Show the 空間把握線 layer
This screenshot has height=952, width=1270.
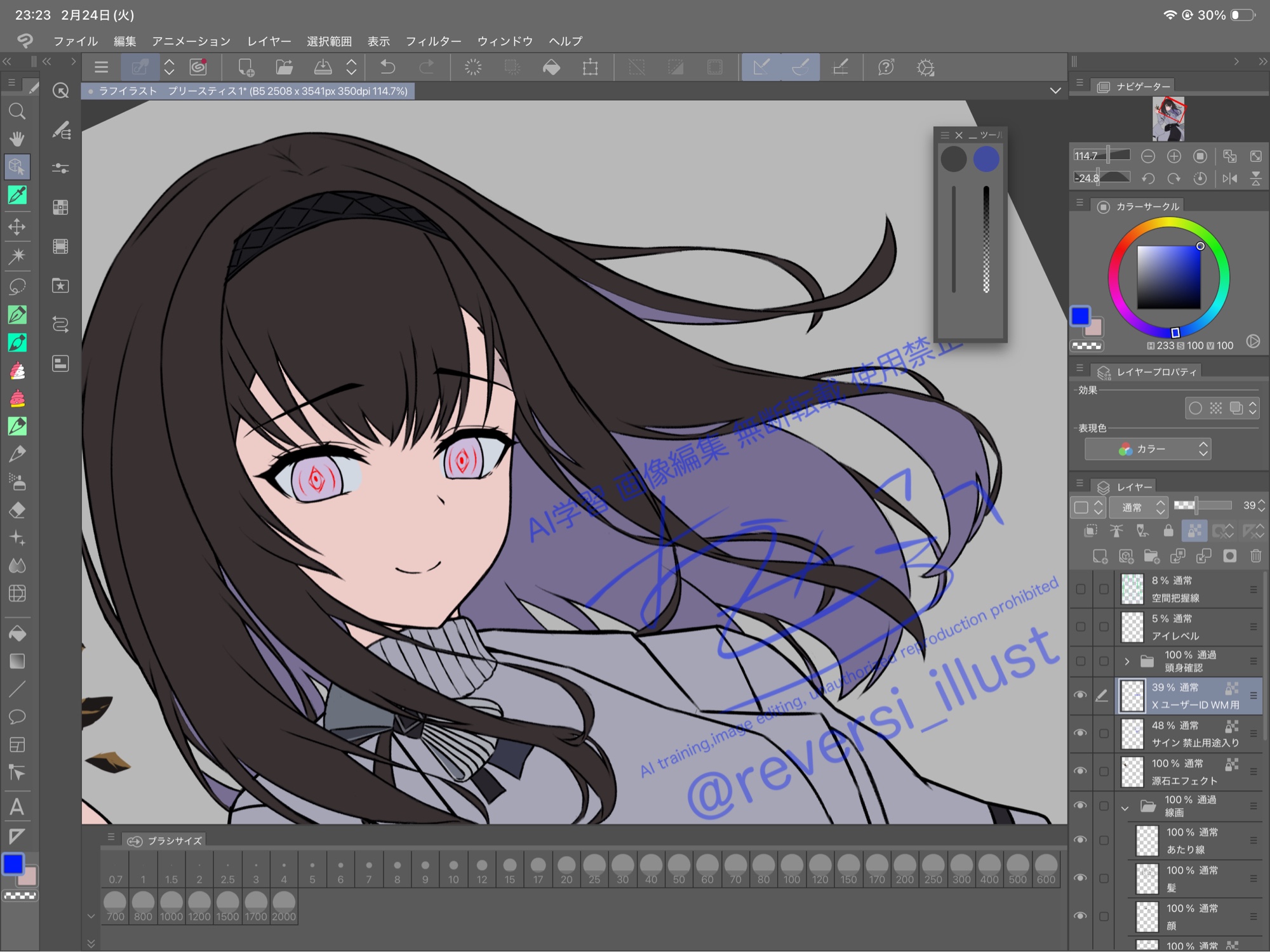[1080, 589]
